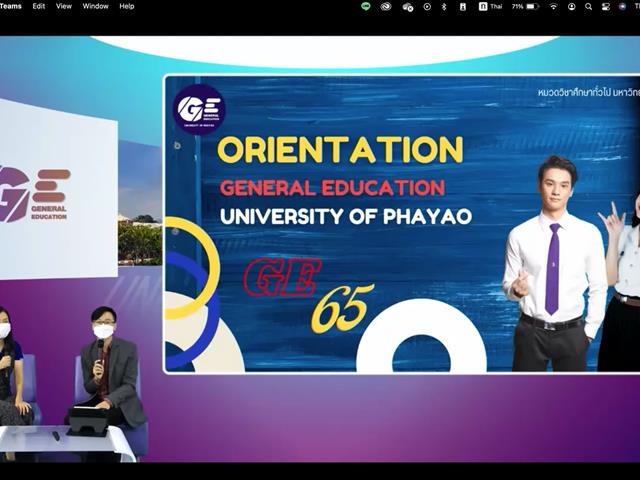The height and width of the screenshot is (480, 640).
Task: Open Bluetooth status menu
Action: [x=444, y=7]
